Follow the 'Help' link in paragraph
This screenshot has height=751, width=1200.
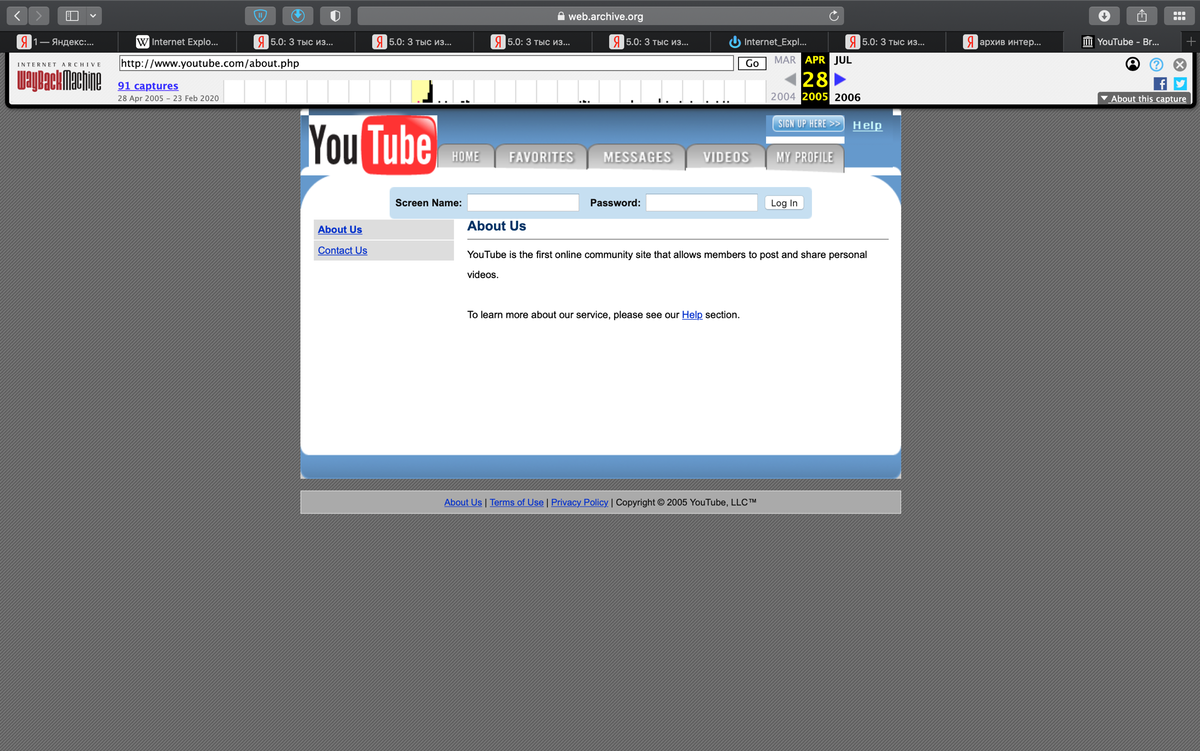click(692, 315)
